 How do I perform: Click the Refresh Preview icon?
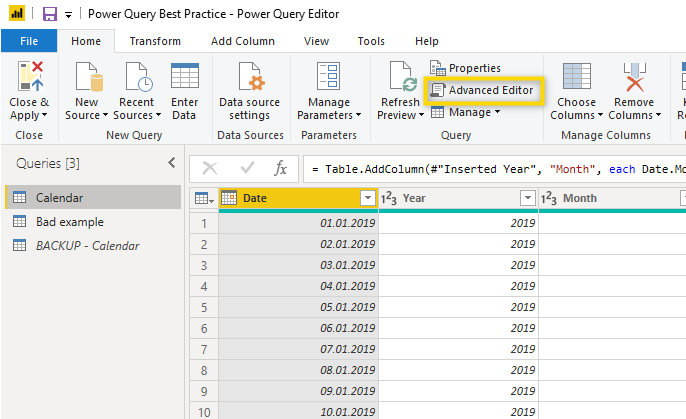[403, 77]
